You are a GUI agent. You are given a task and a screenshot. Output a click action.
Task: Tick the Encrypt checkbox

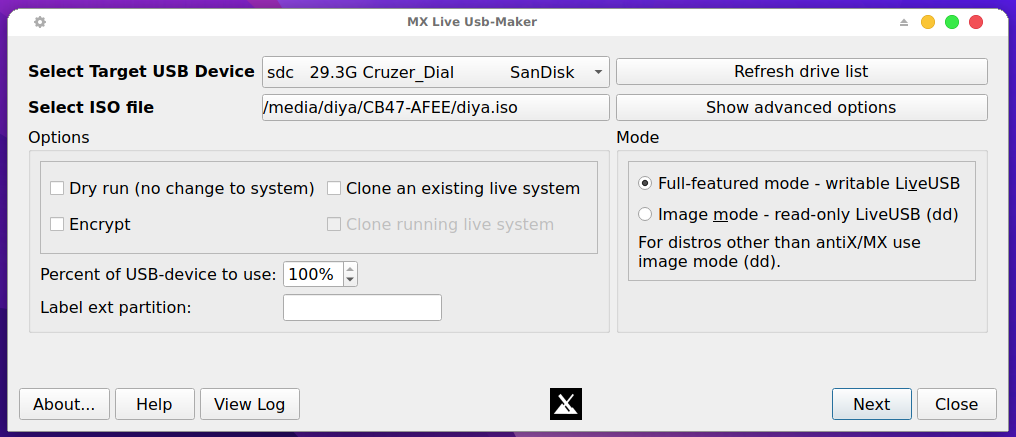pyautogui.click(x=57, y=224)
